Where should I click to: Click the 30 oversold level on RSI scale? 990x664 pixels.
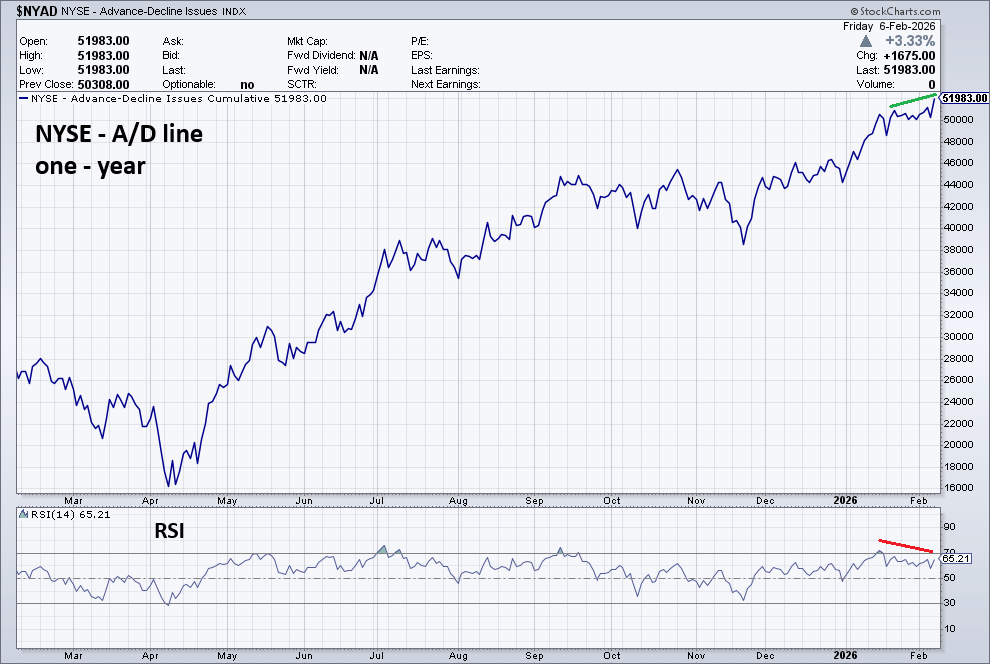pyautogui.click(x=949, y=603)
